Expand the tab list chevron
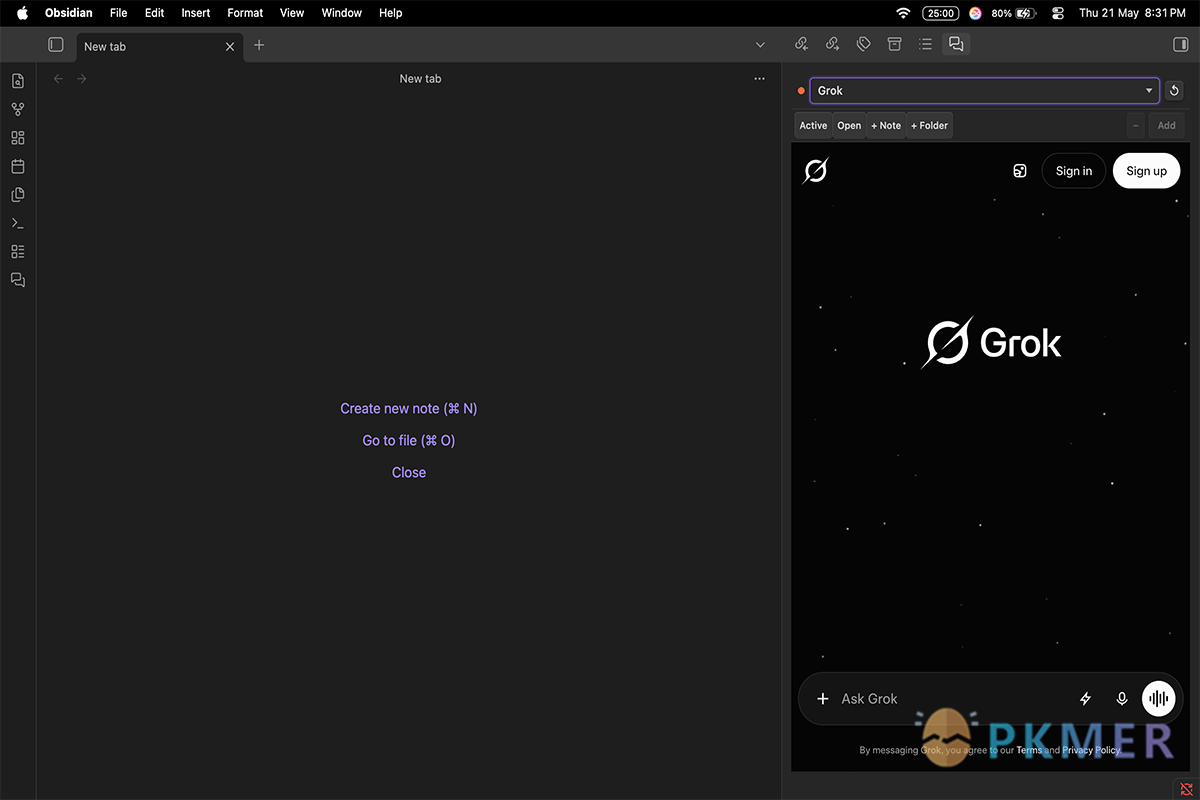 pyautogui.click(x=760, y=45)
